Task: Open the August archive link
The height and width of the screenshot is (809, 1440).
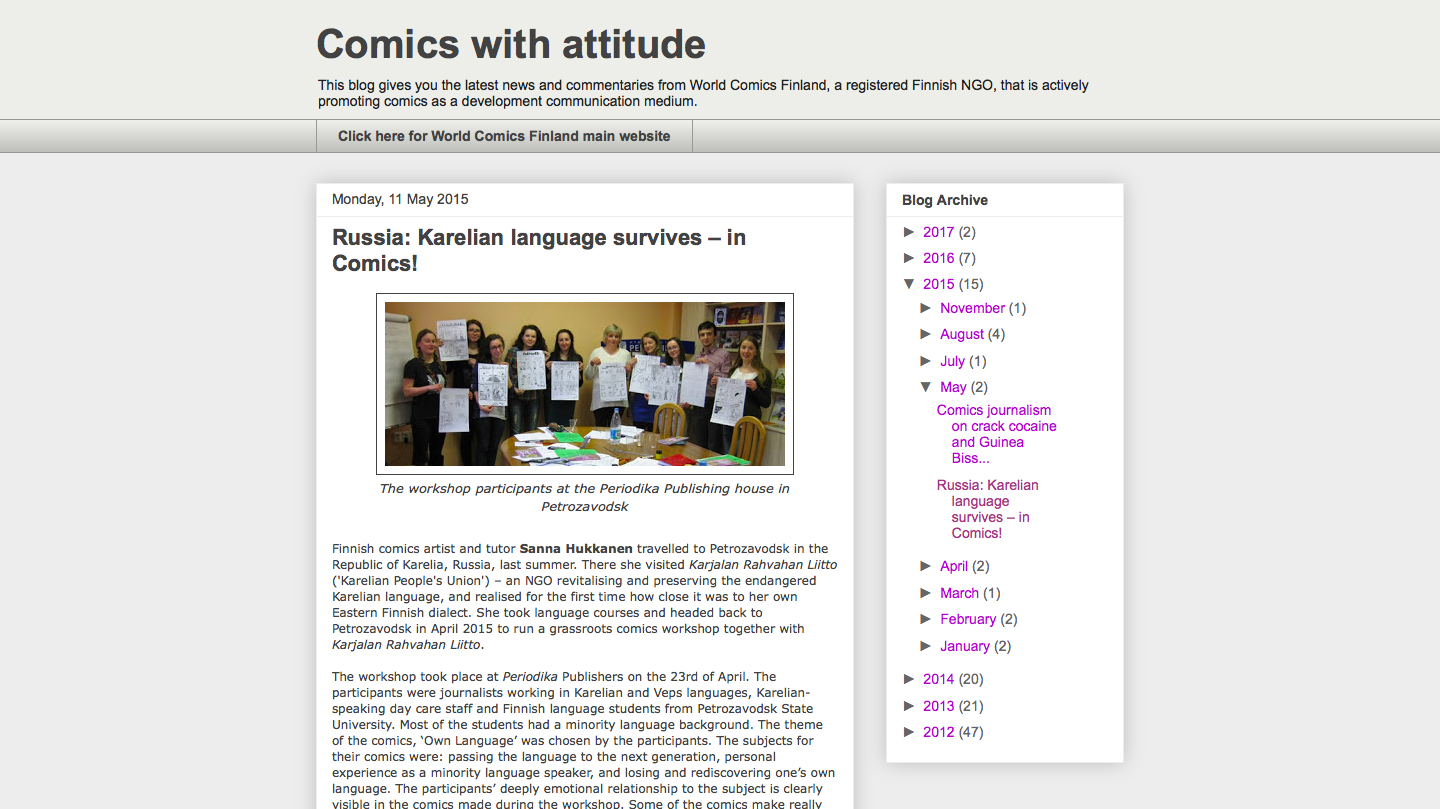Action: tap(962, 334)
